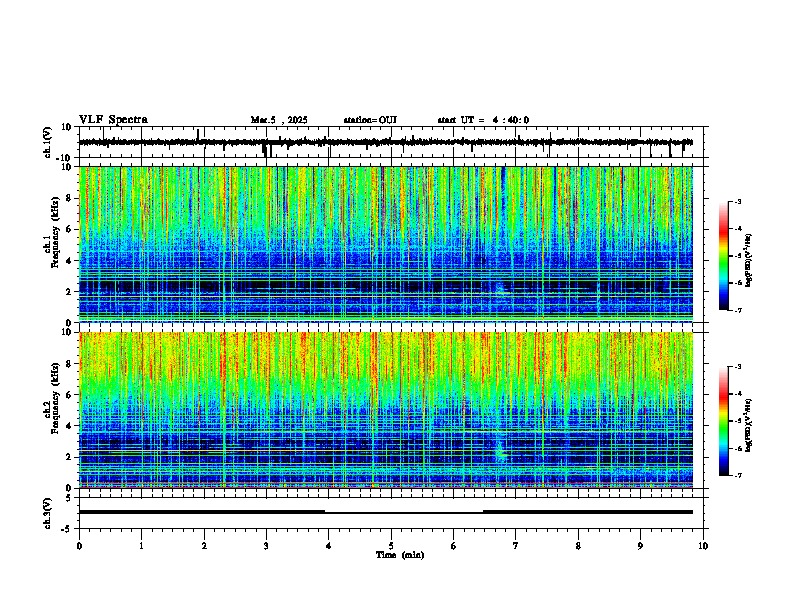
Task: Click the "2" tick on the time axis
Action: point(204,546)
